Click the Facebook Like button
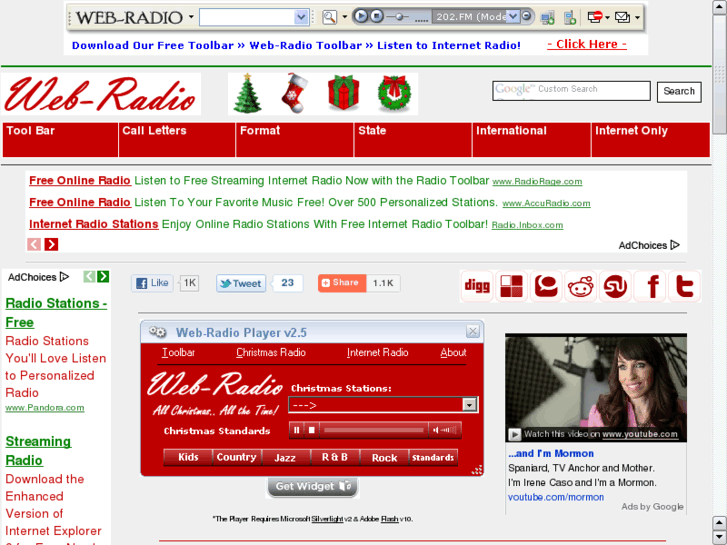 click(153, 283)
